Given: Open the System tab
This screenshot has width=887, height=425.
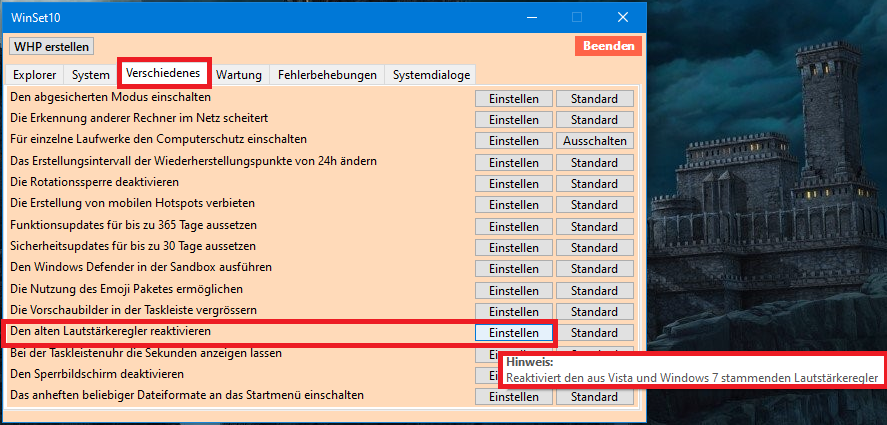Looking at the screenshot, I should pos(91,75).
